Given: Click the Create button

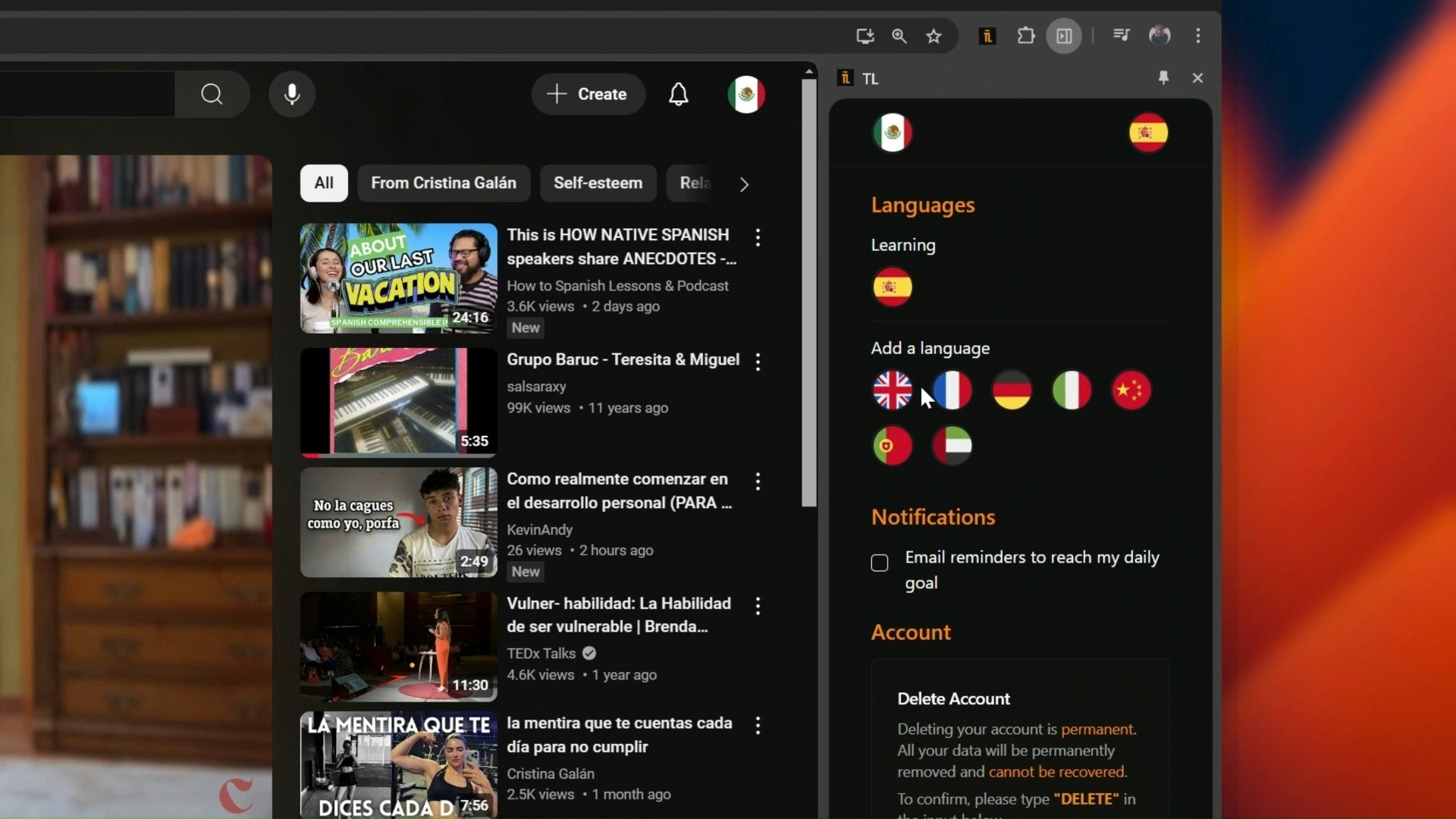Looking at the screenshot, I should point(588,94).
